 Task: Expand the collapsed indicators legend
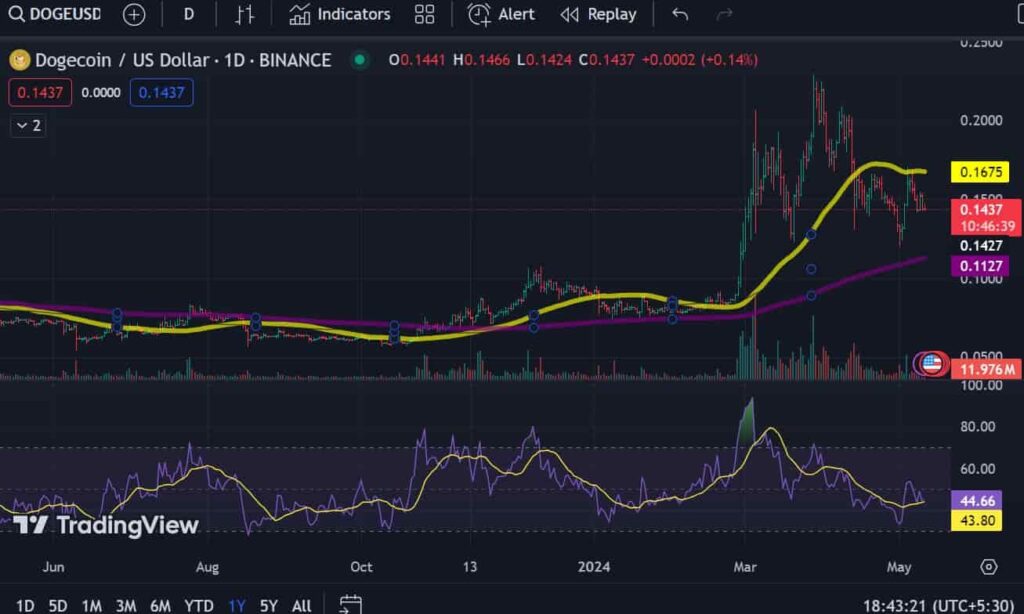[x=28, y=125]
